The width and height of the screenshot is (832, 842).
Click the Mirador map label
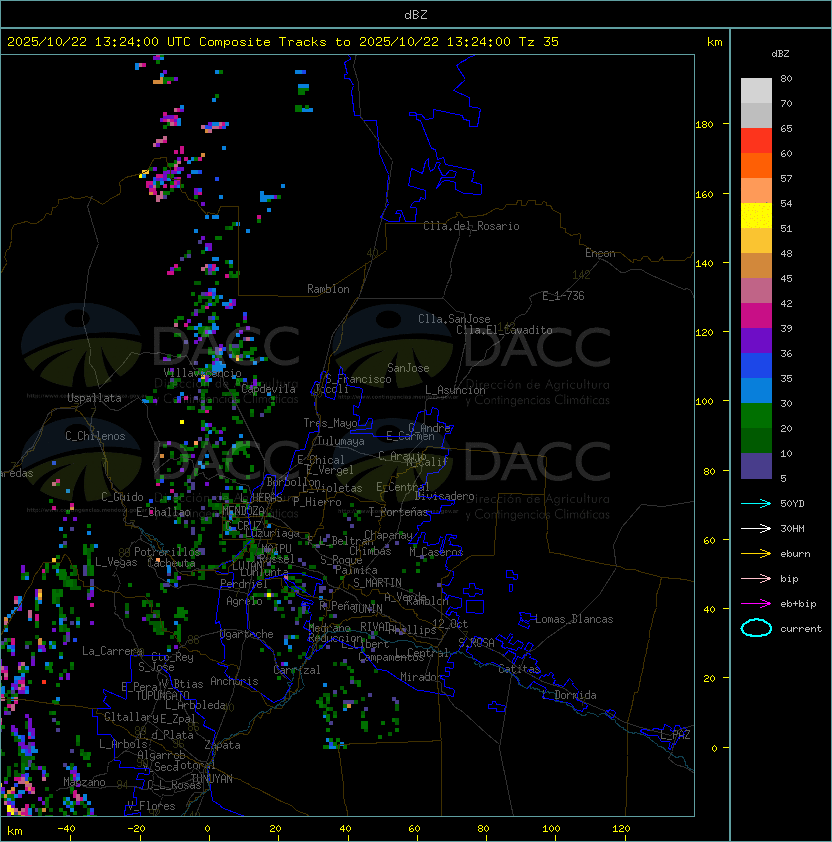click(421, 677)
